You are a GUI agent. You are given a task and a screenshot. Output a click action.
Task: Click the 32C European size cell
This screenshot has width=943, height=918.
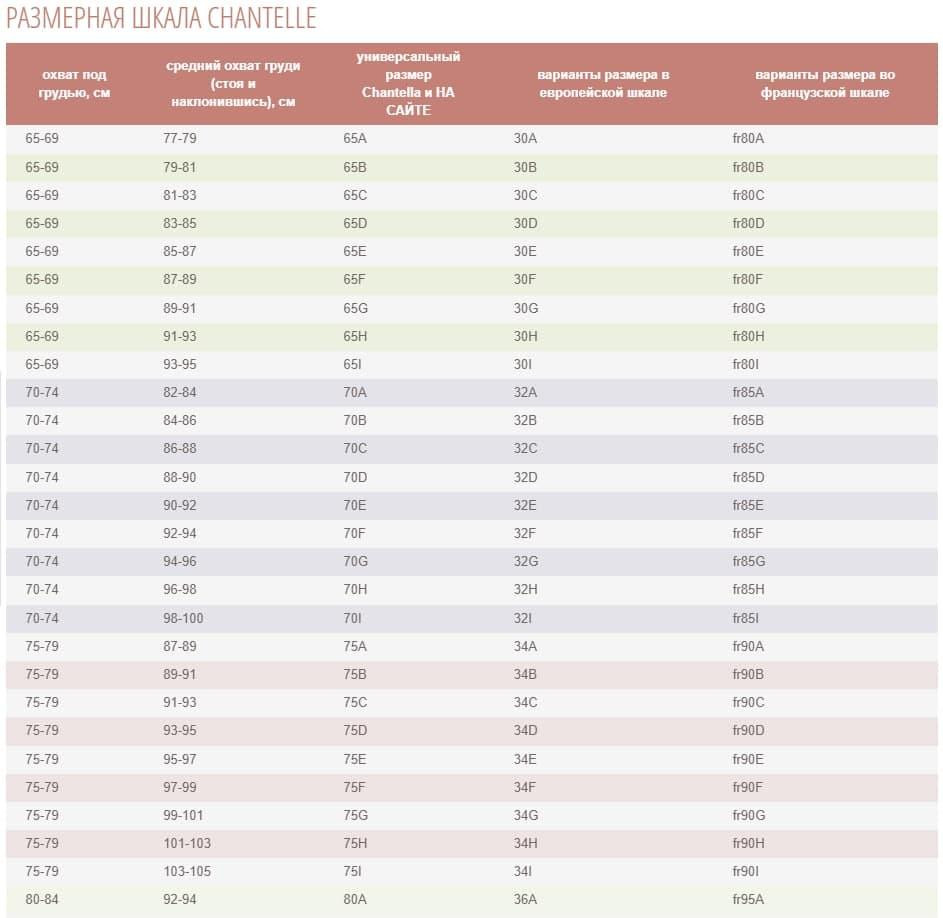click(x=525, y=448)
